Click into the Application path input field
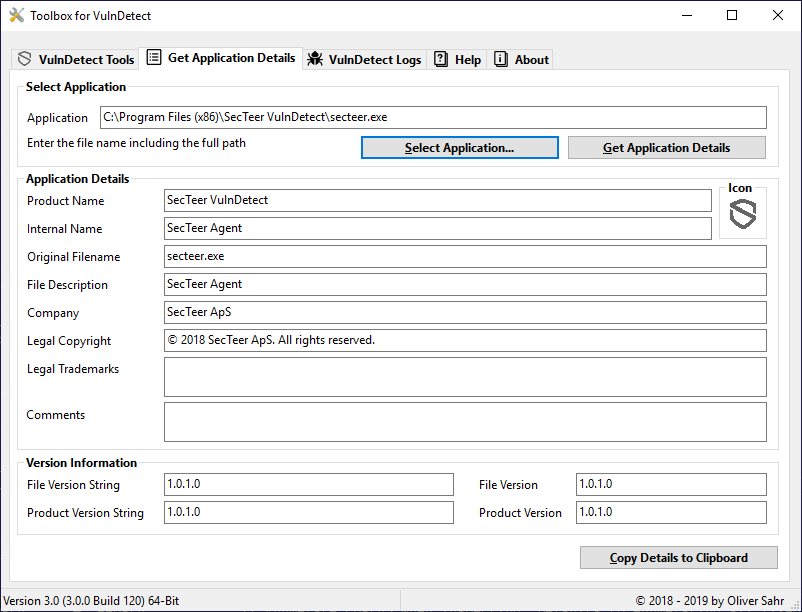The image size is (802, 612). pyautogui.click(x=433, y=118)
